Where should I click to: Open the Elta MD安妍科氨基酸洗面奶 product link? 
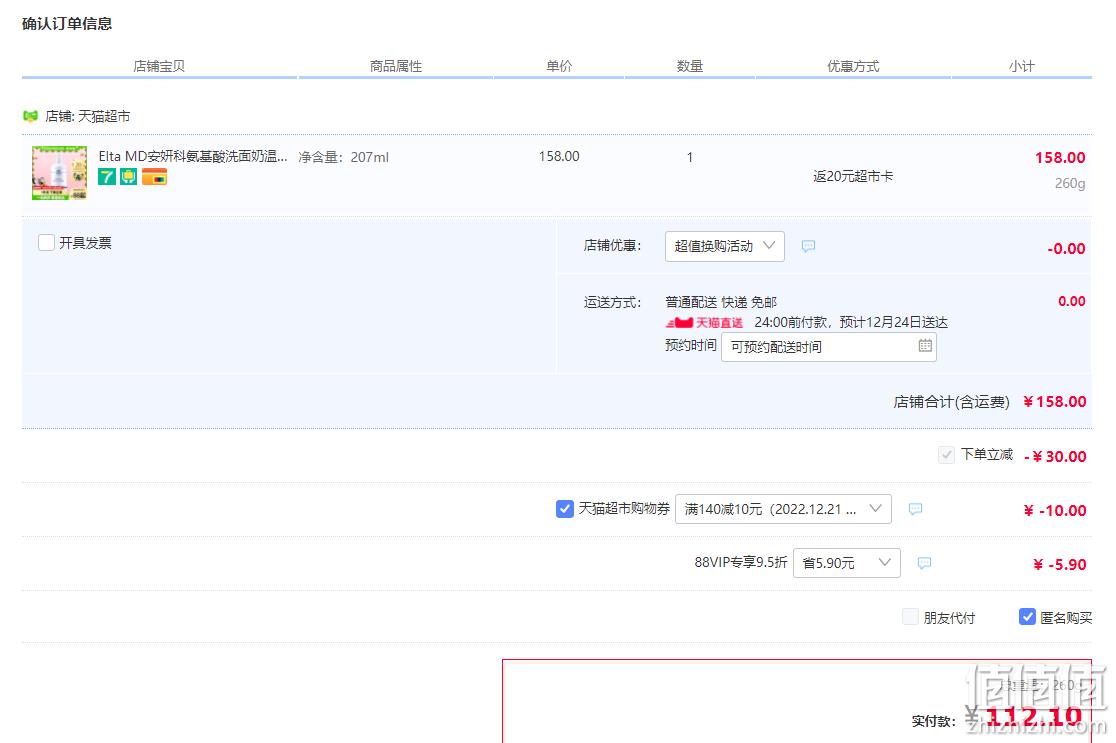click(x=193, y=157)
